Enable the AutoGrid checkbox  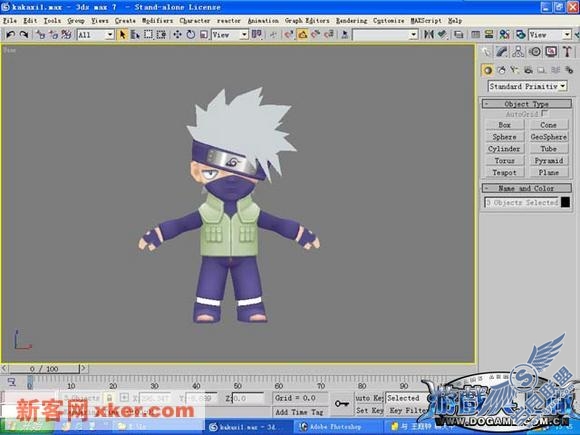pyautogui.click(x=544, y=113)
